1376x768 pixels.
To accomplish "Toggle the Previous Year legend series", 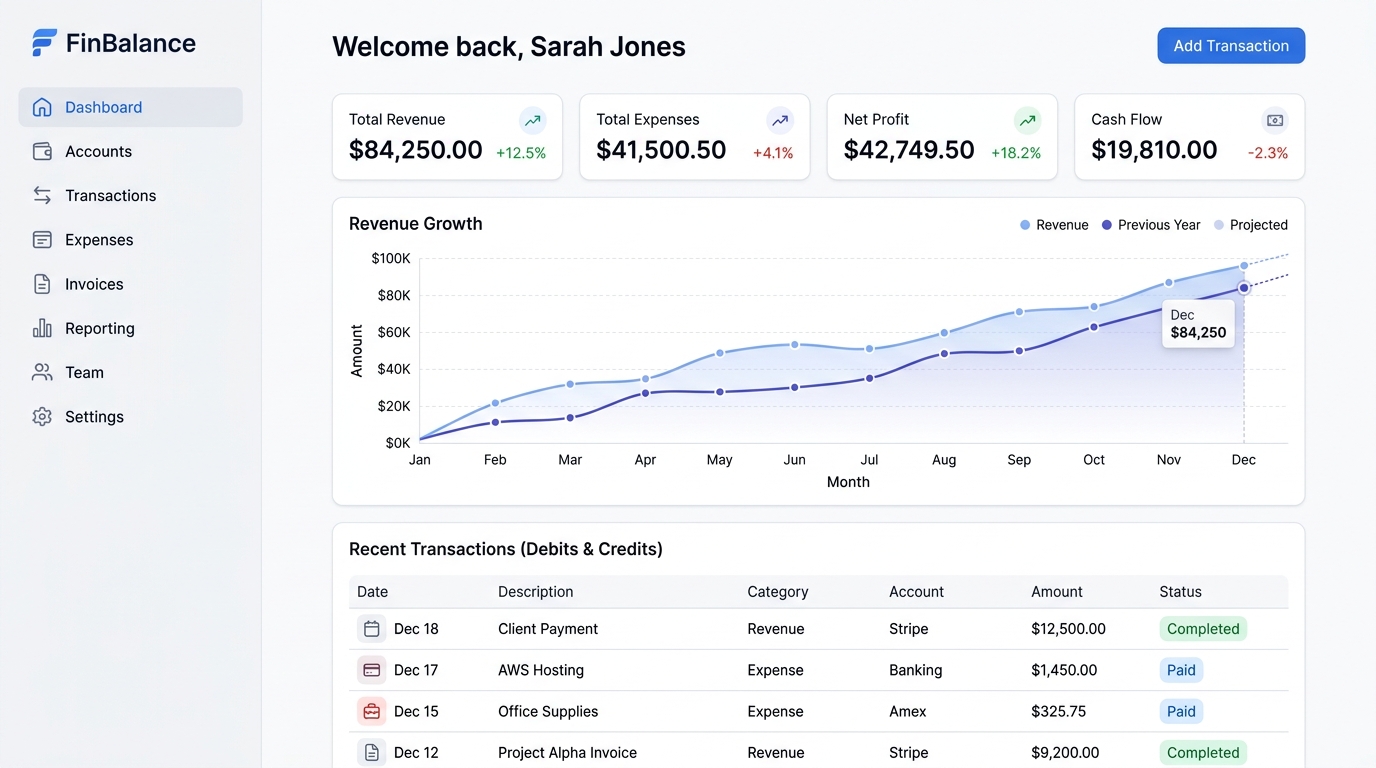I will [x=1151, y=225].
